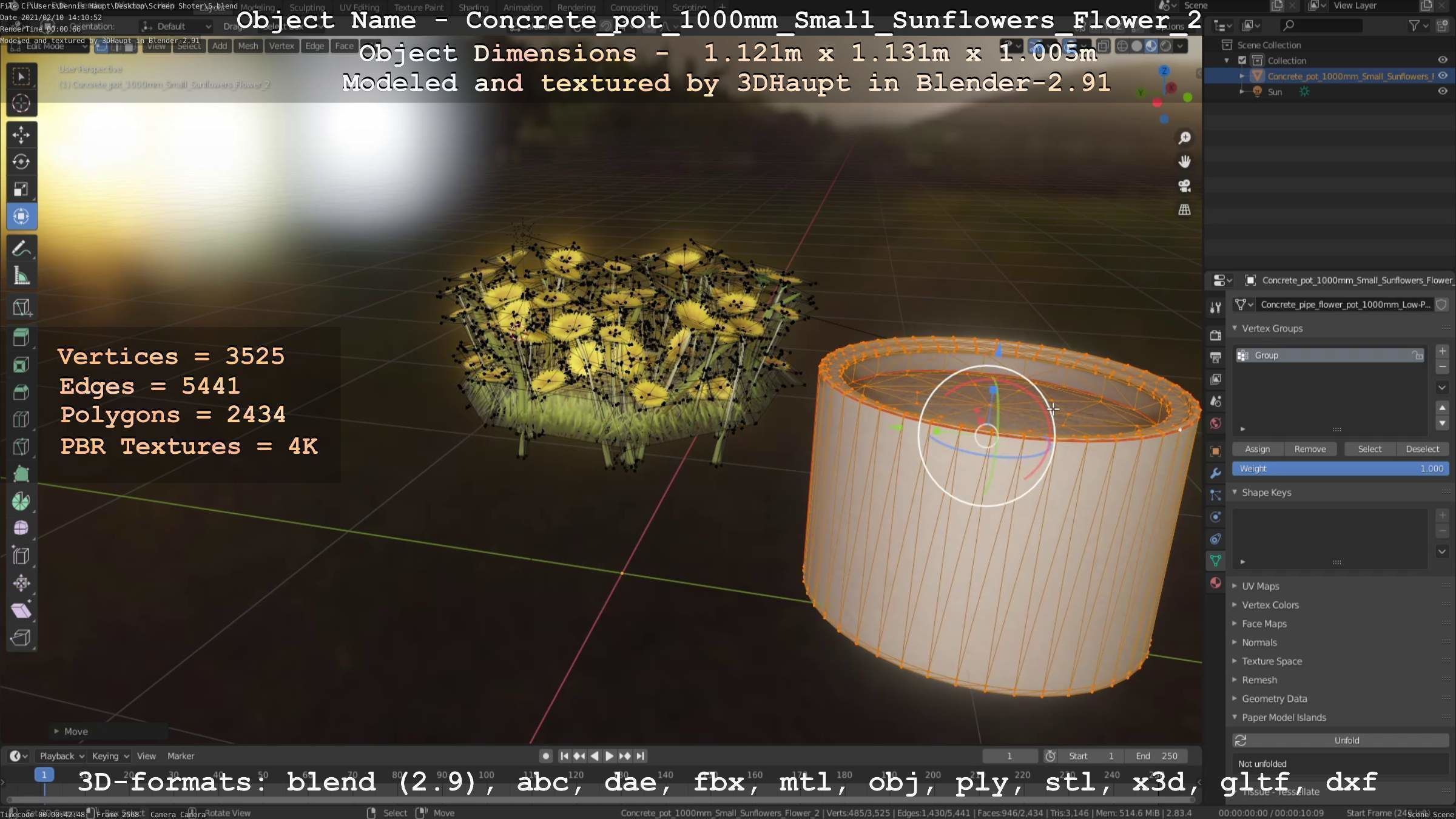
Task: Select the Edge Slide tool
Action: 21,556
